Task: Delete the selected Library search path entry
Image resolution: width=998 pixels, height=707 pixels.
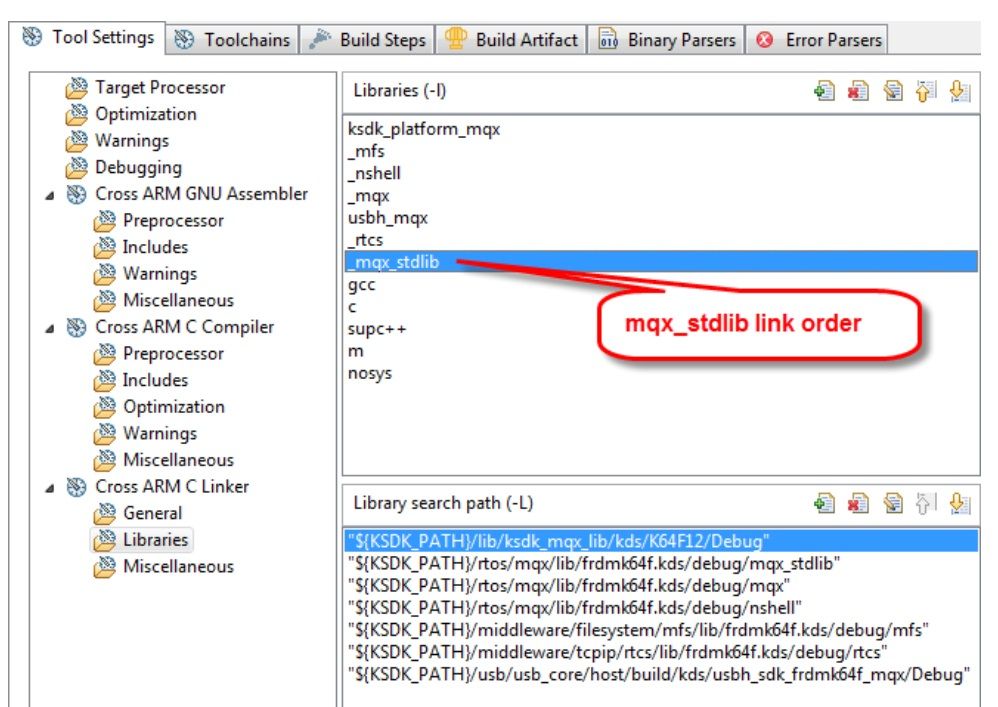Action: point(858,503)
